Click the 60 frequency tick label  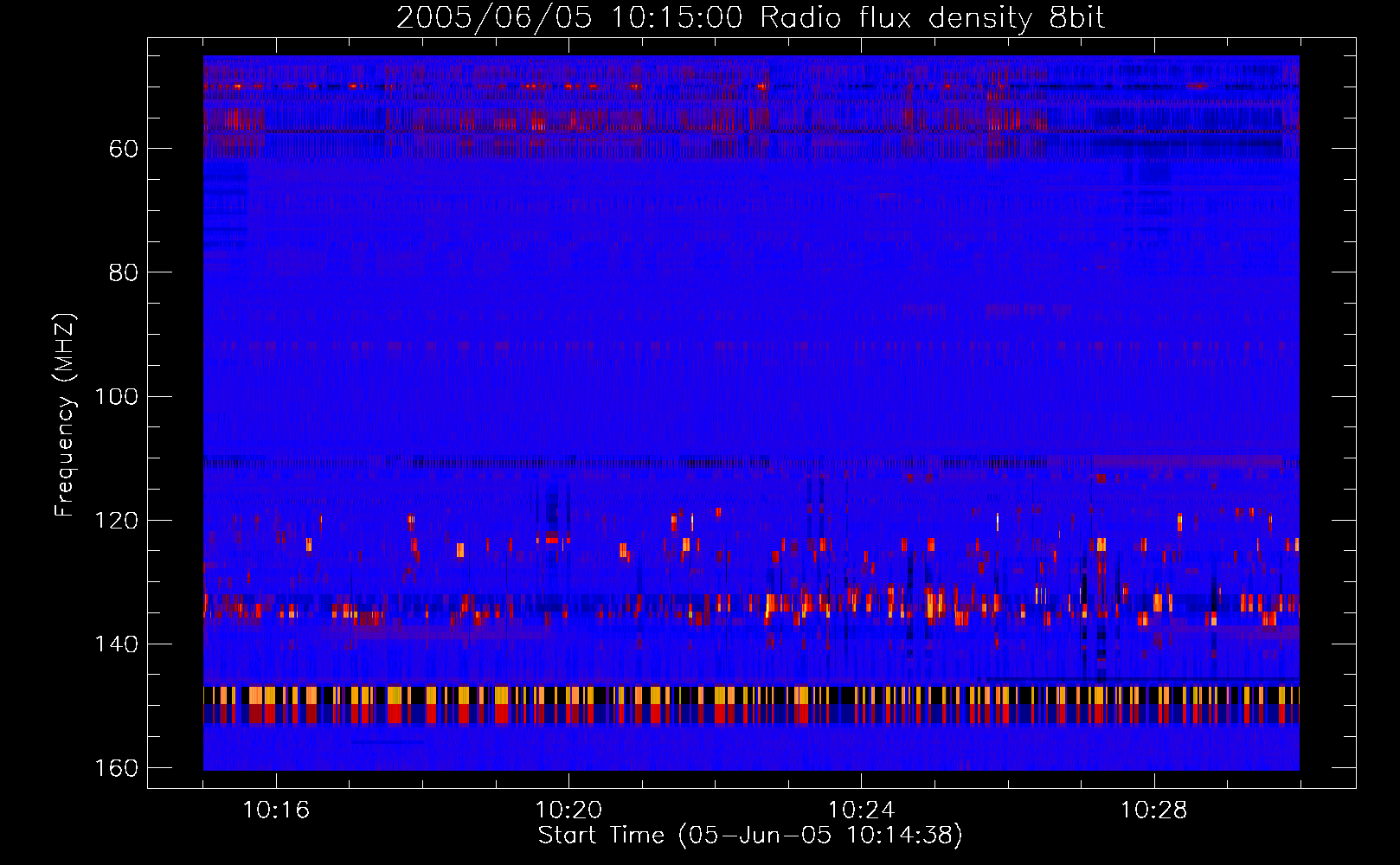point(124,149)
